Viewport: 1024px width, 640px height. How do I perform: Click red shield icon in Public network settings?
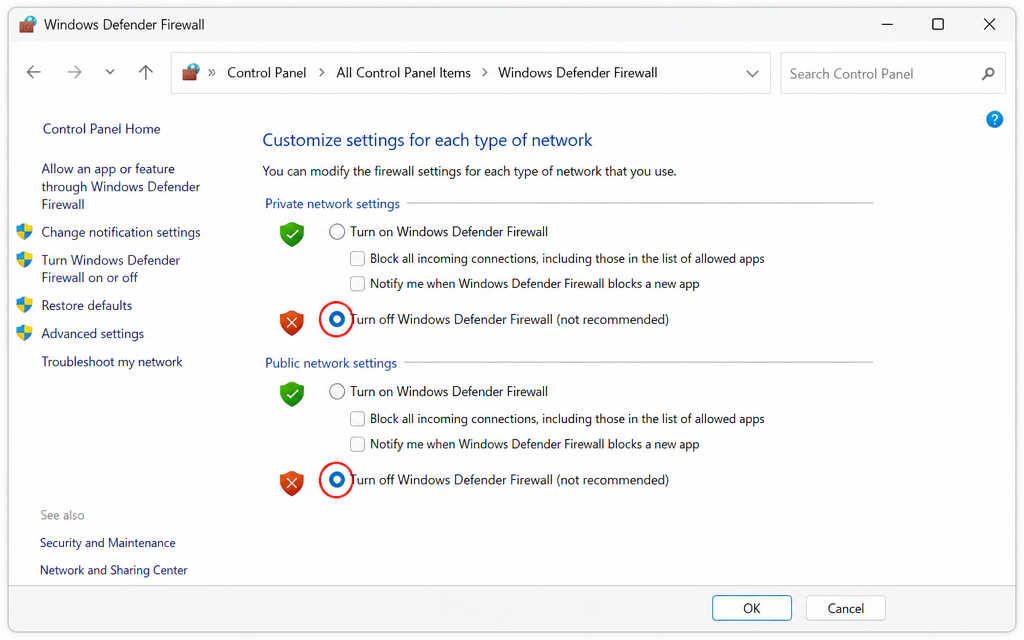[x=292, y=483]
